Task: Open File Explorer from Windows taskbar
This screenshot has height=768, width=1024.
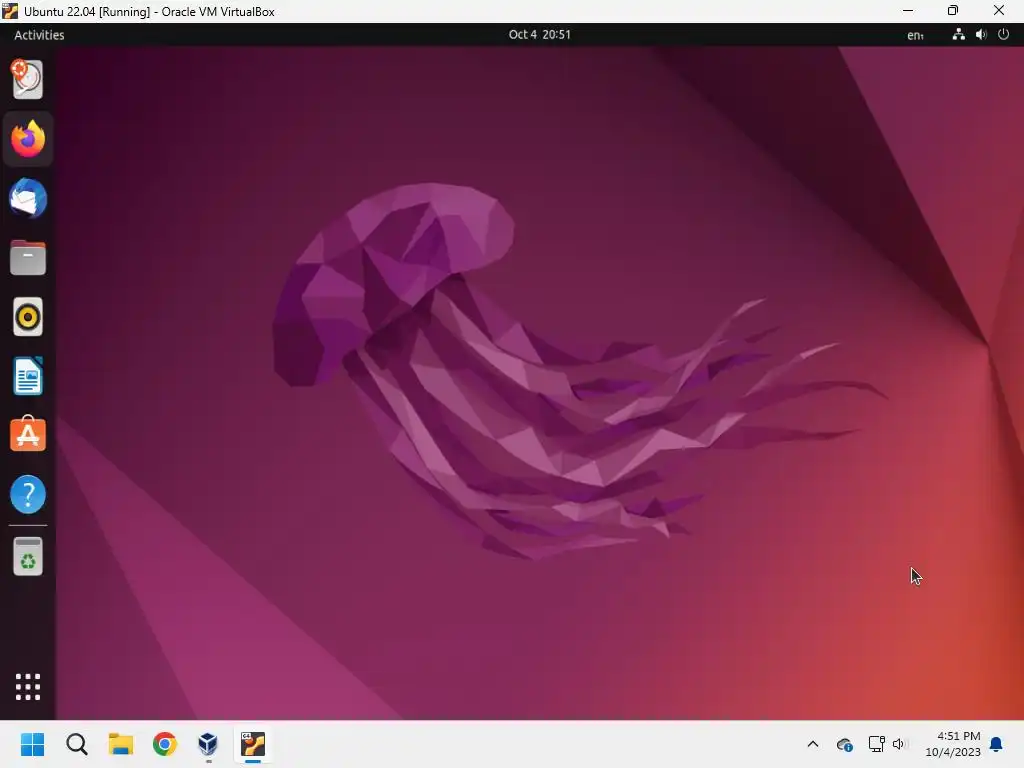Action: click(x=121, y=744)
